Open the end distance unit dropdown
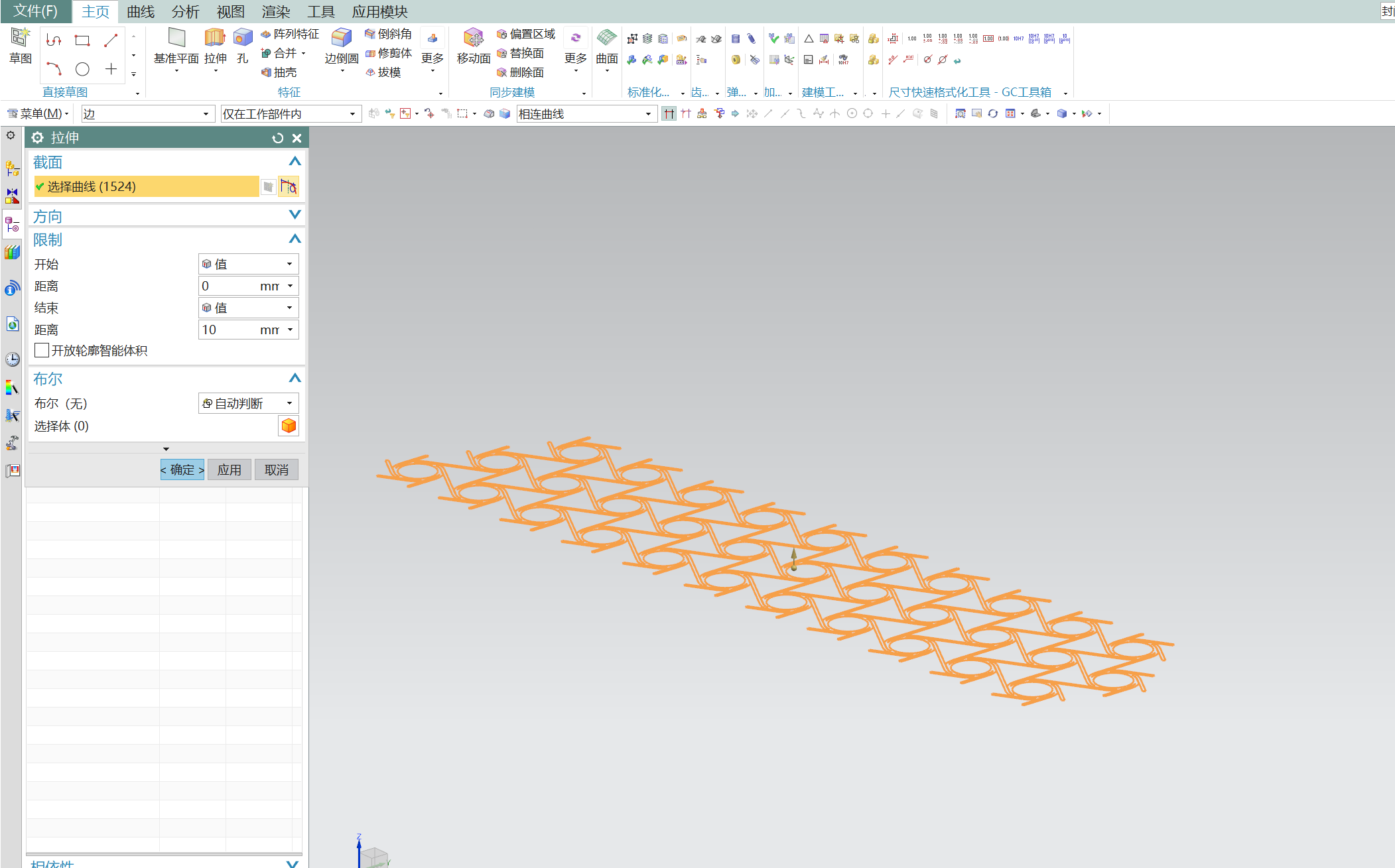Screen dimensions: 1395x868 click(x=290, y=330)
